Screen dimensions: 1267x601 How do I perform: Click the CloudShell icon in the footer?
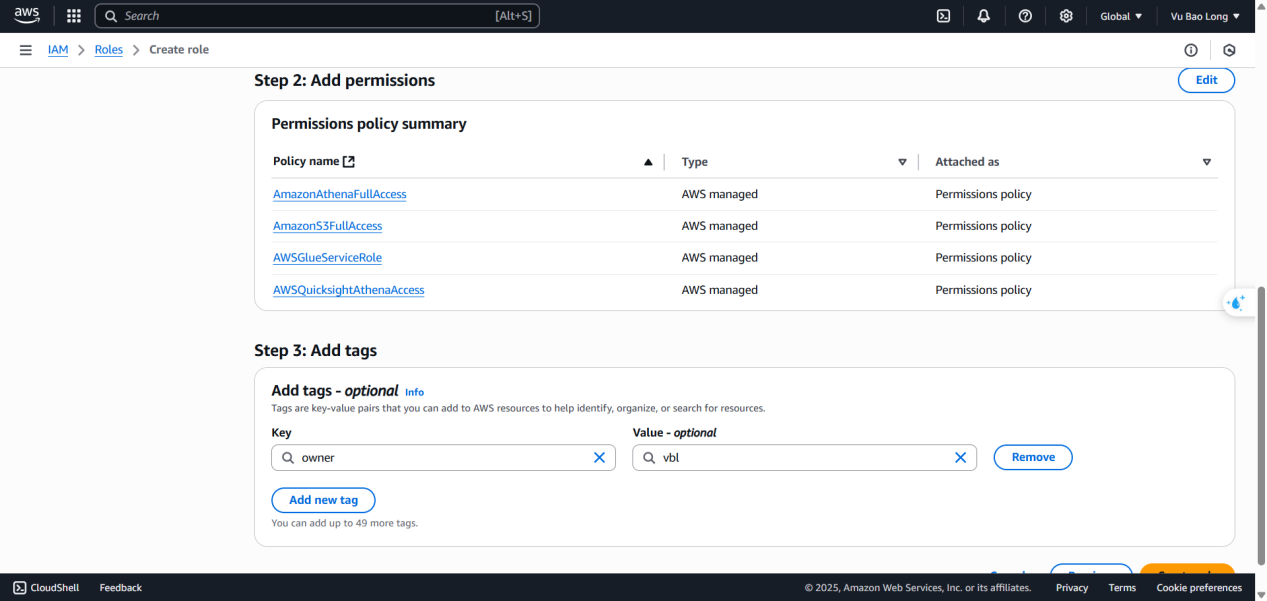19,588
